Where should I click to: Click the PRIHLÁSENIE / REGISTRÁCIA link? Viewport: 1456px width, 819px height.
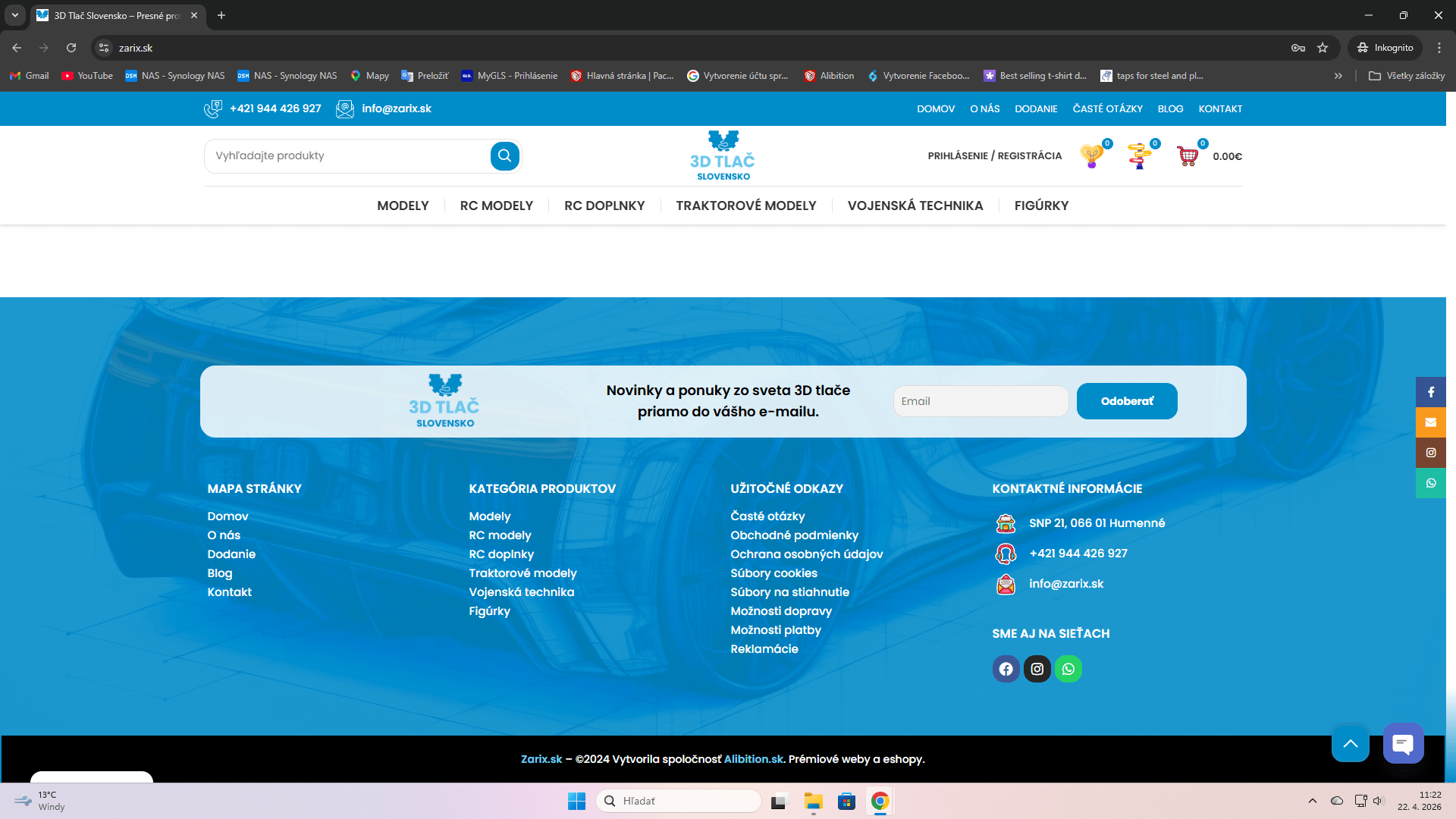click(994, 156)
